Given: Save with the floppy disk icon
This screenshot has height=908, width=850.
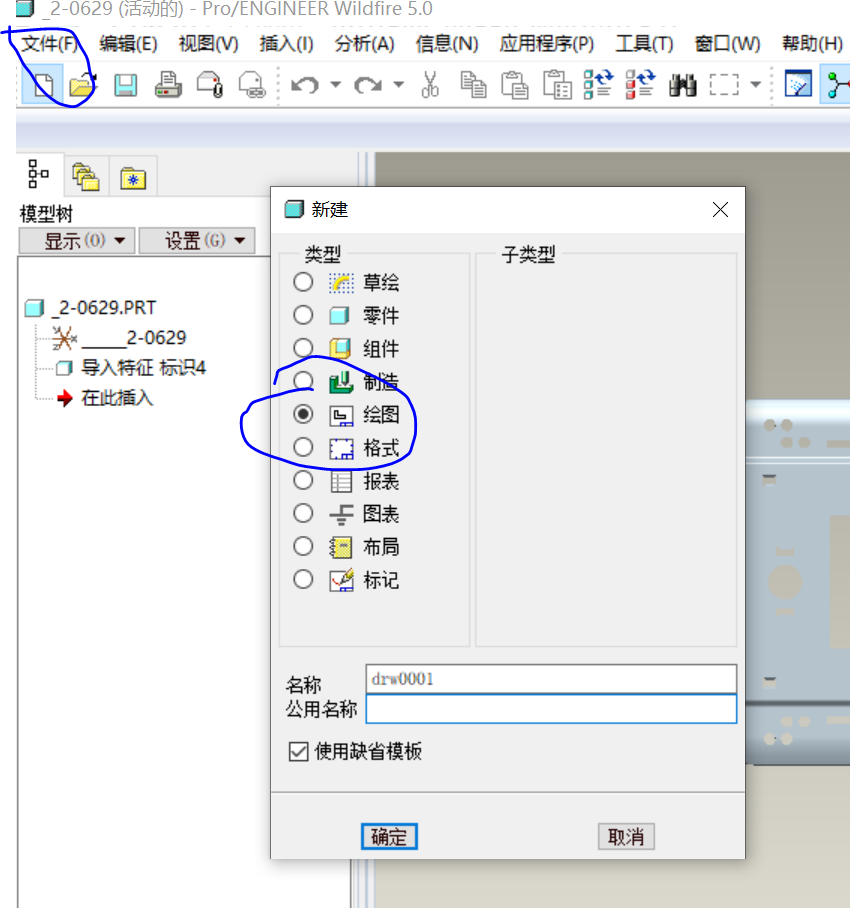Looking at the screenshot, I should (x=125, y=85).
